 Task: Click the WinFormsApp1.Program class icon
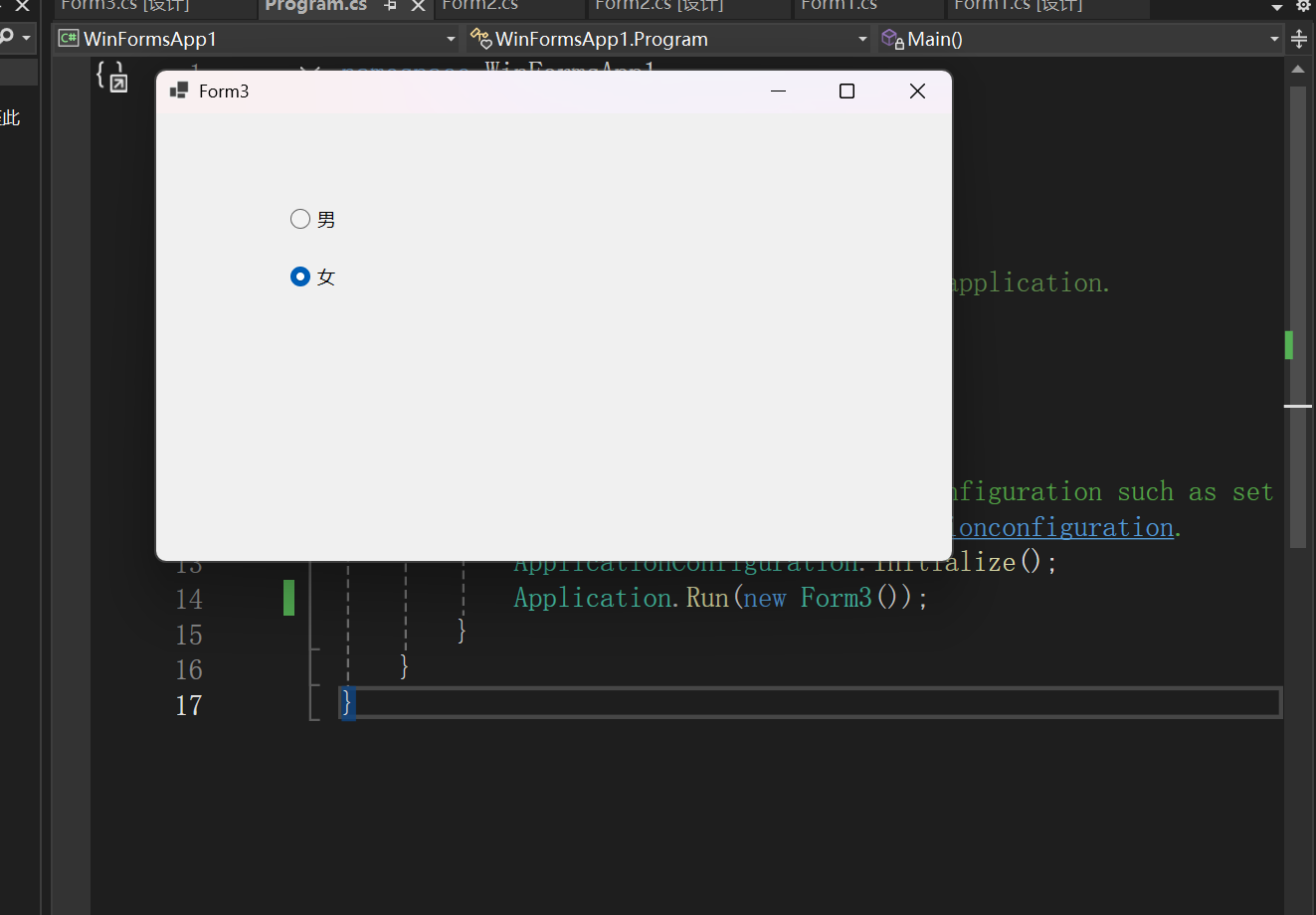(x=482, y=38)
